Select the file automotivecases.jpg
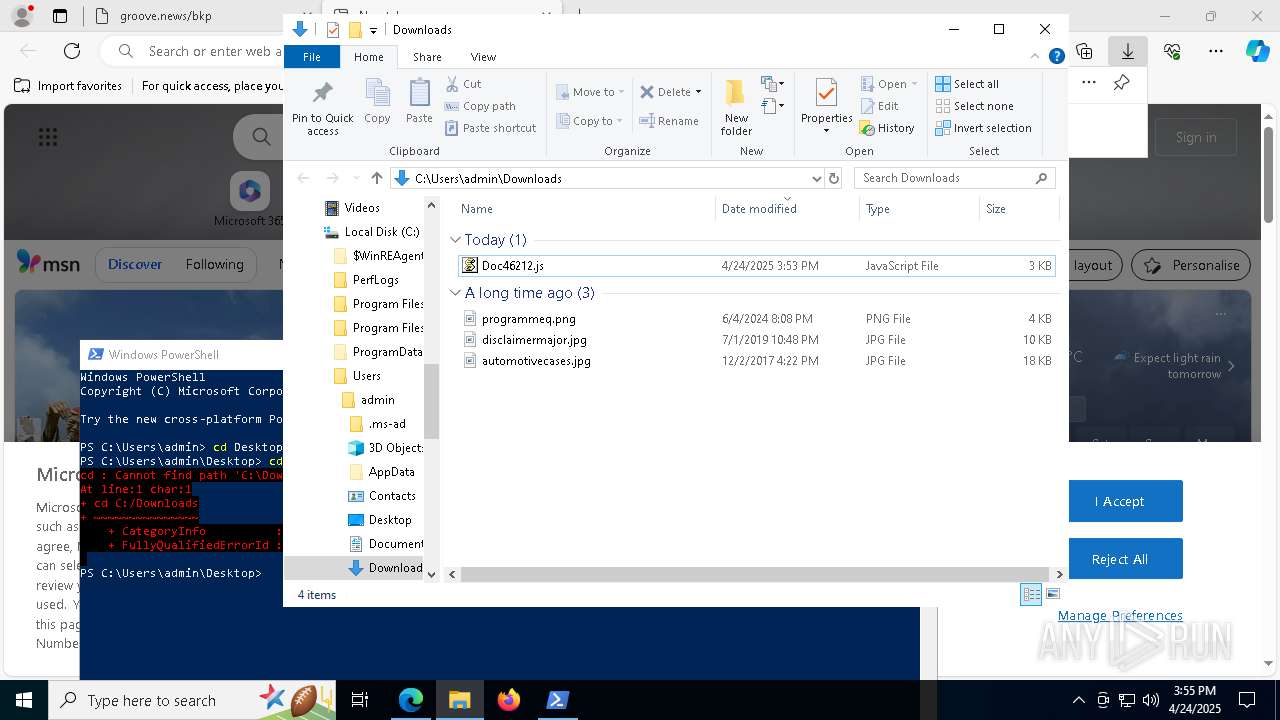The width and height of the screenshot is (1280, 720). [756, 361]
